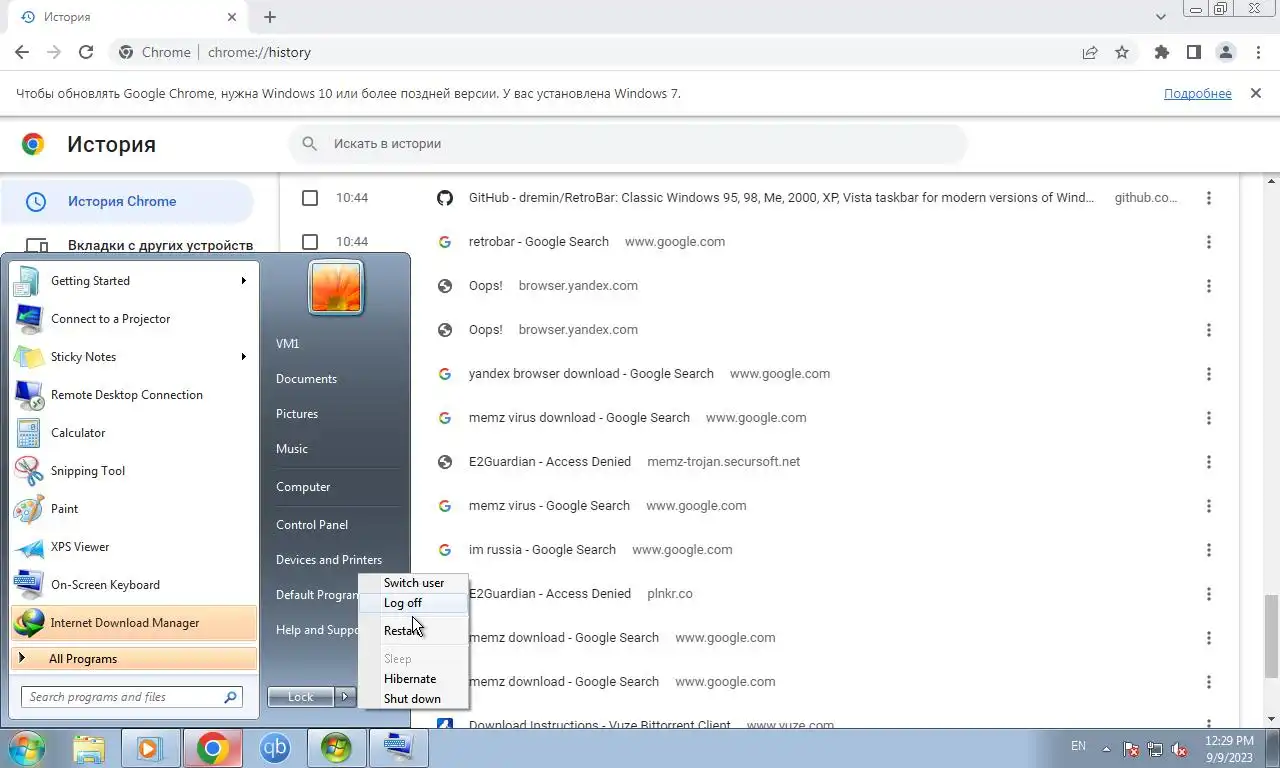Open the Extensions puzzle icon
Image resolution: width=1280 pixels, height=768 pixels.
(x=1161, y=52)
